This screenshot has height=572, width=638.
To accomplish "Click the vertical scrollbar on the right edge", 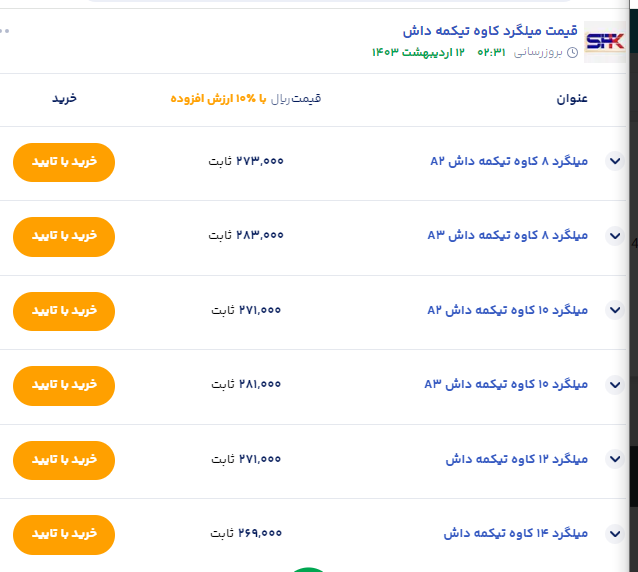I will 633,300.
